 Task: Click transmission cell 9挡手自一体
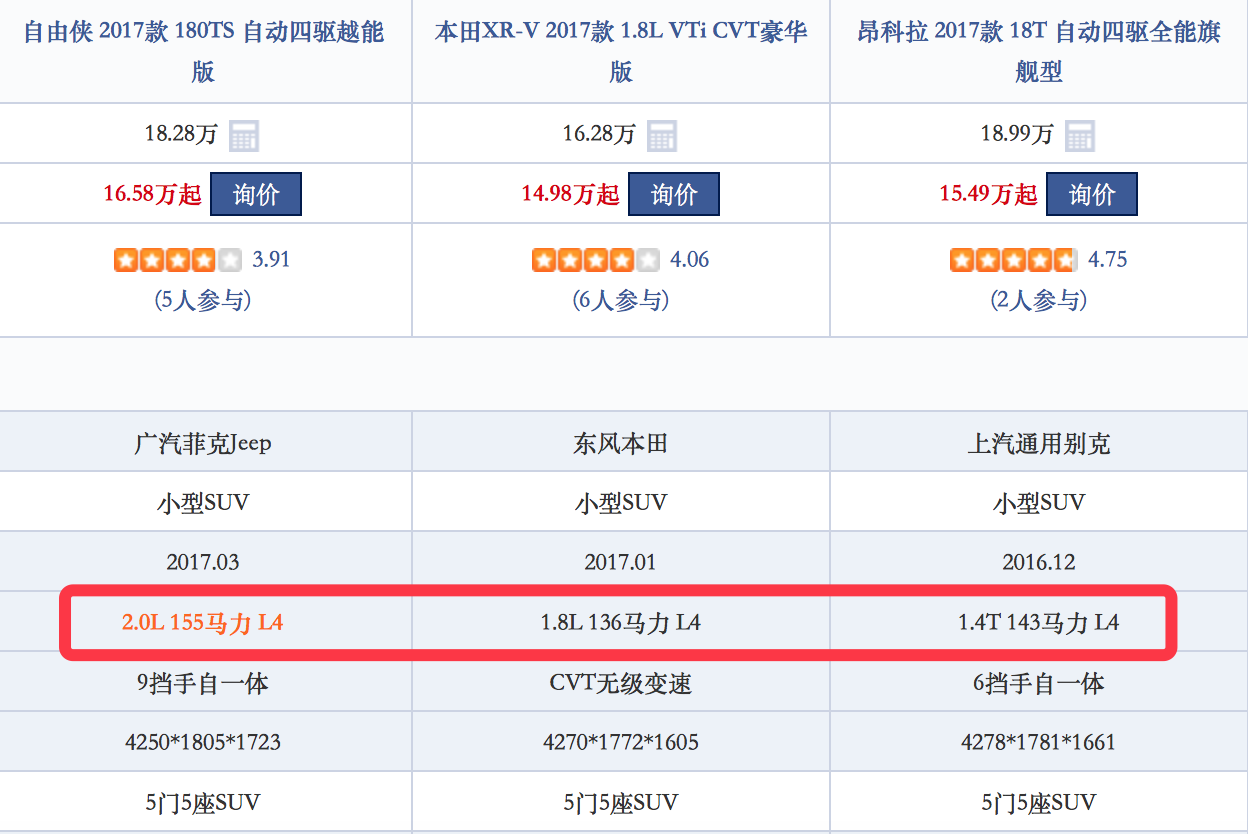203,683
